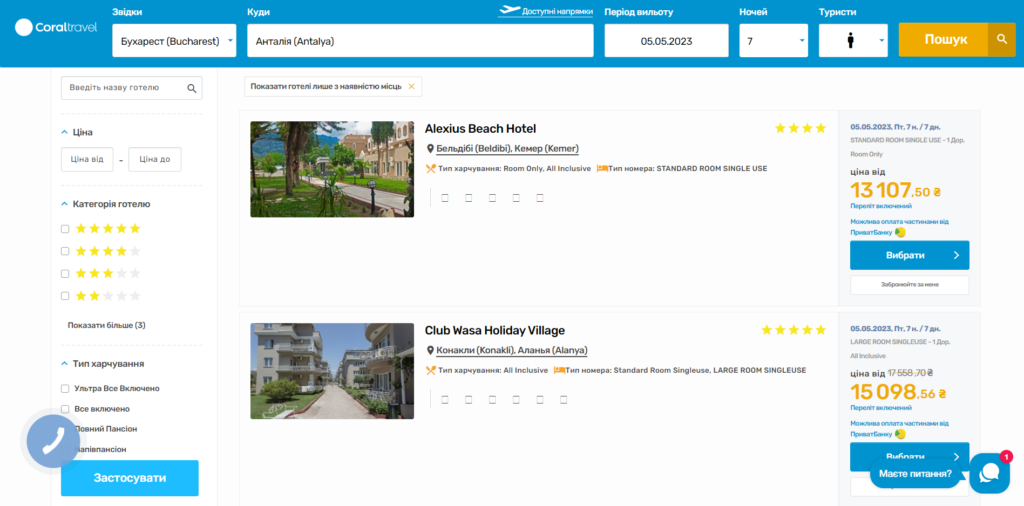Click the star rating of Alexius Beach Hotel
Screen dimensions: 1024x506
[800, 129]
